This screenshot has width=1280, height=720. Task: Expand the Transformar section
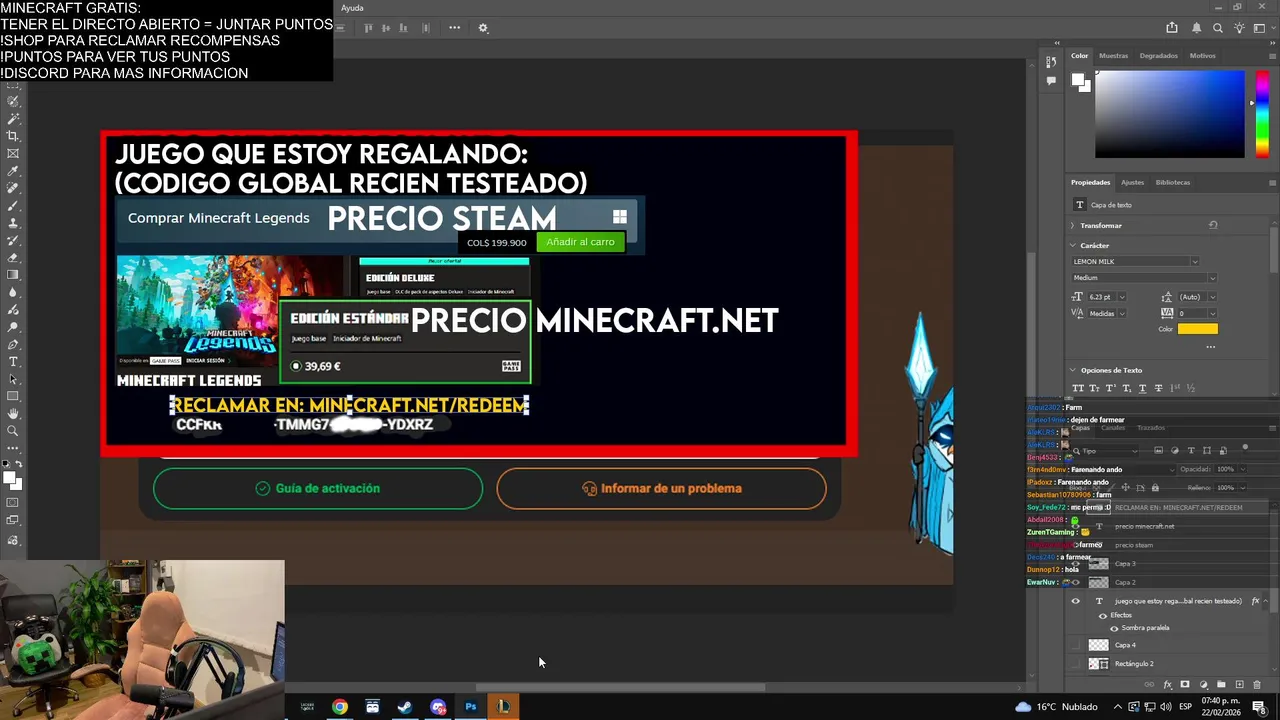1074,226
